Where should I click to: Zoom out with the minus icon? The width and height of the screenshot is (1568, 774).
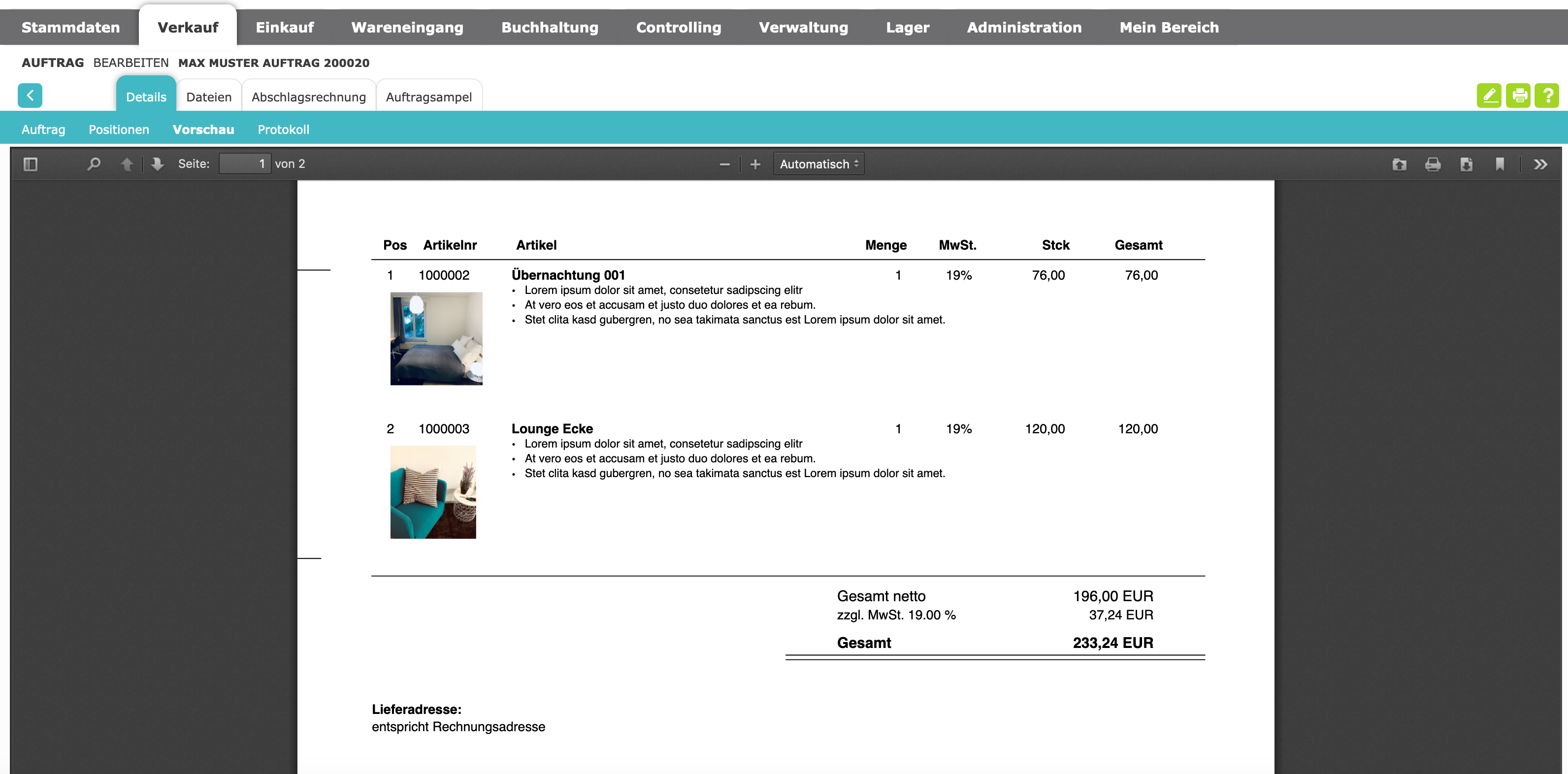point(724,164)
